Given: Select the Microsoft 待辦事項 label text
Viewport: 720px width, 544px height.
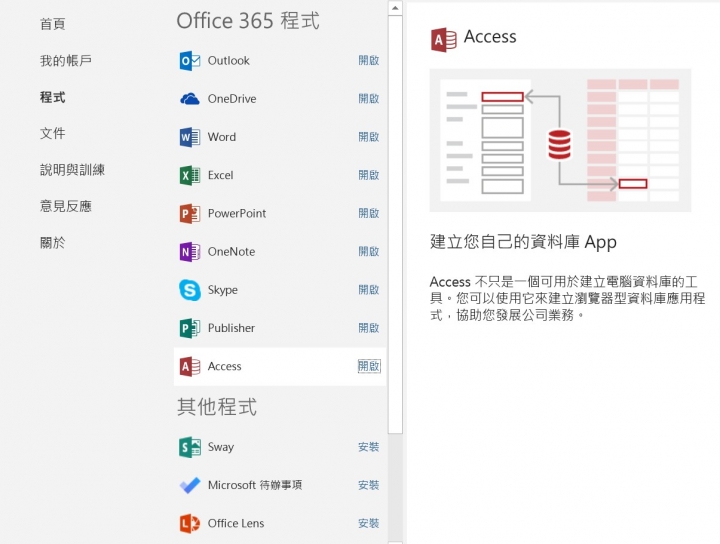Looking at the screenshot, I should click(x=255, y=485).
